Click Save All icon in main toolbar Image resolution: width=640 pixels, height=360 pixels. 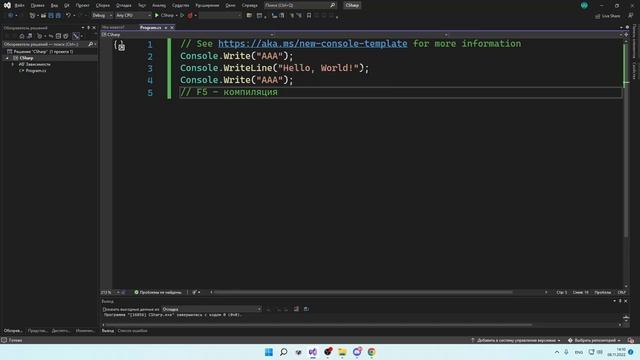pyautogui.click(x=58, y=16)
